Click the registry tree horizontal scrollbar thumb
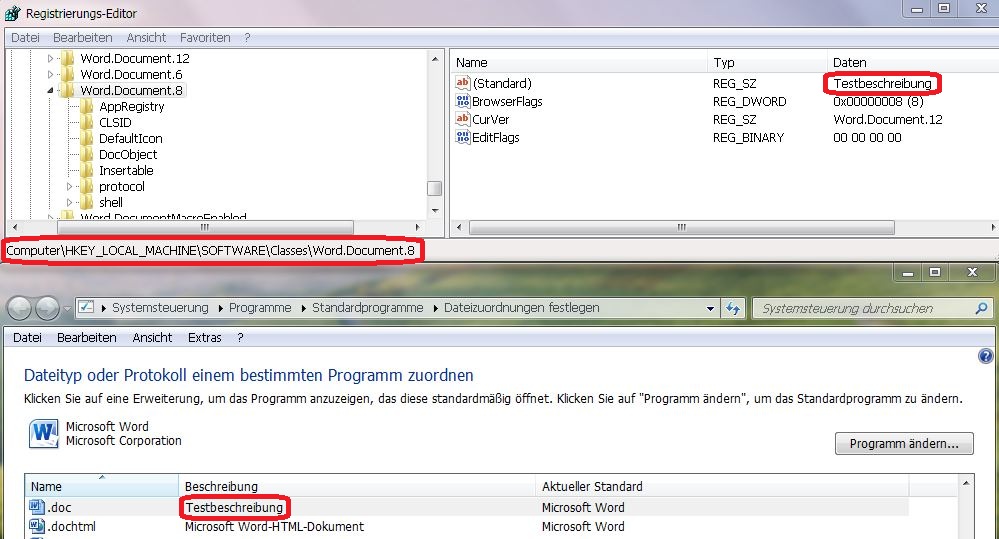 pos(205,227)
